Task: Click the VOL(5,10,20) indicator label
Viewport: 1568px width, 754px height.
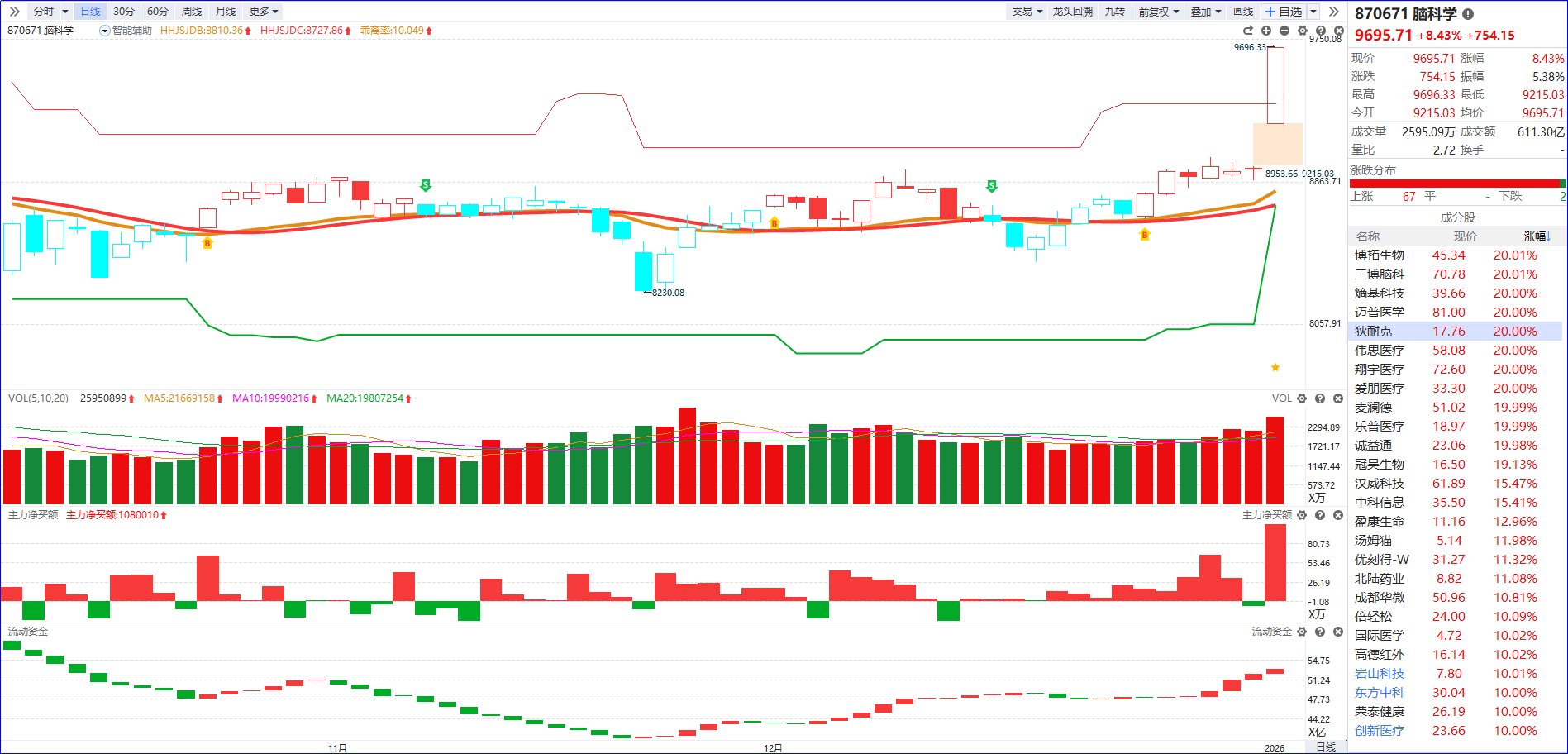Action: point(38,398)
